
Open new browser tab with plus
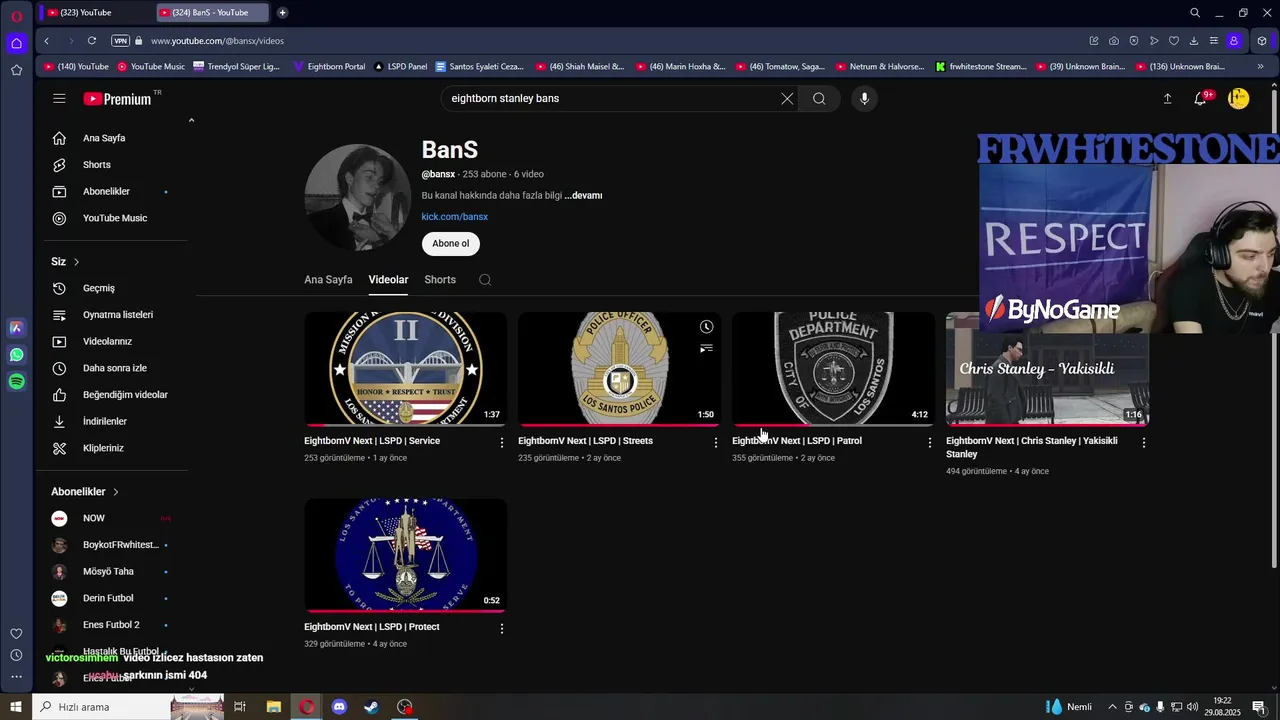tap(283, 13)
